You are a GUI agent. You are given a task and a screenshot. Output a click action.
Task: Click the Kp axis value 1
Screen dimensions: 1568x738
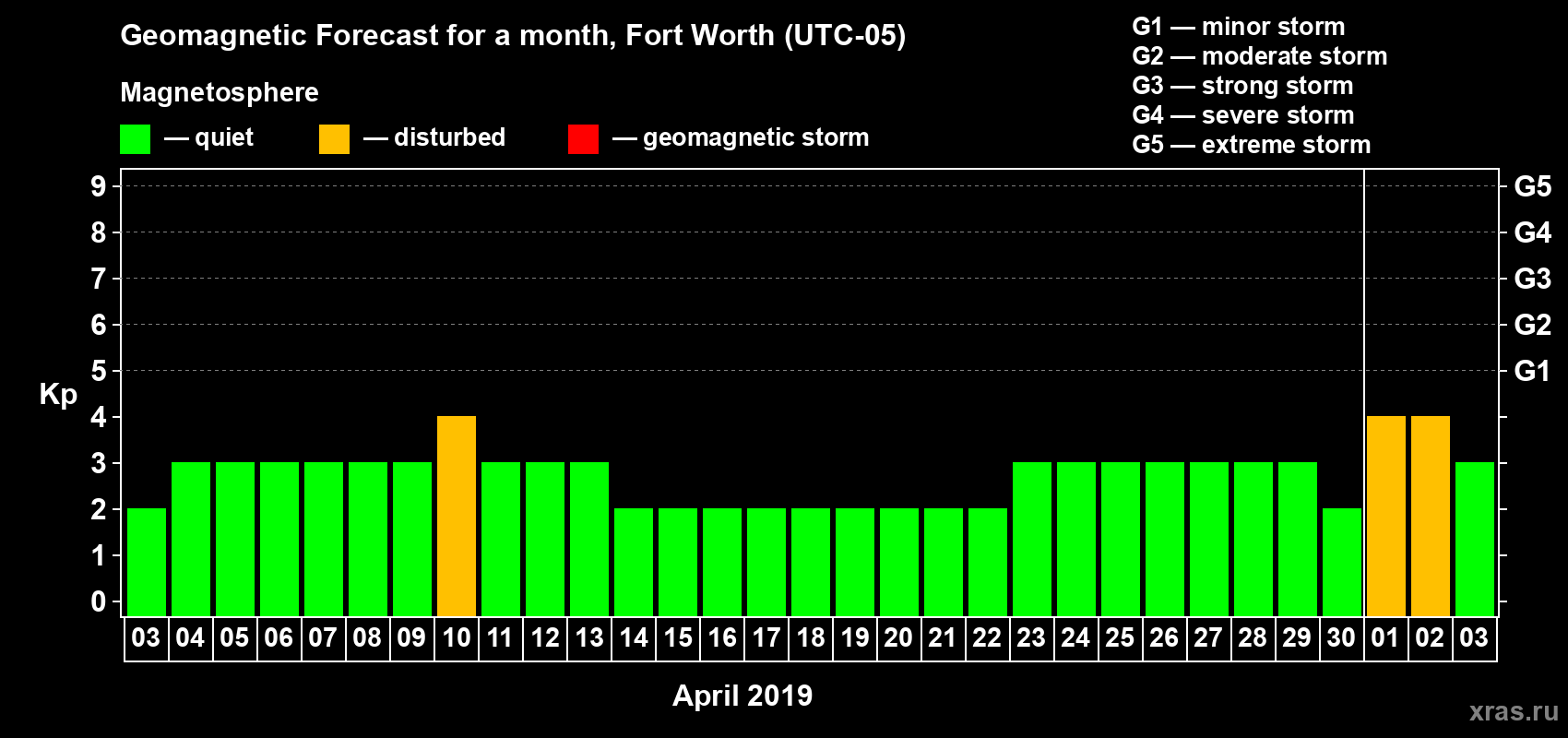click(99, 555)
